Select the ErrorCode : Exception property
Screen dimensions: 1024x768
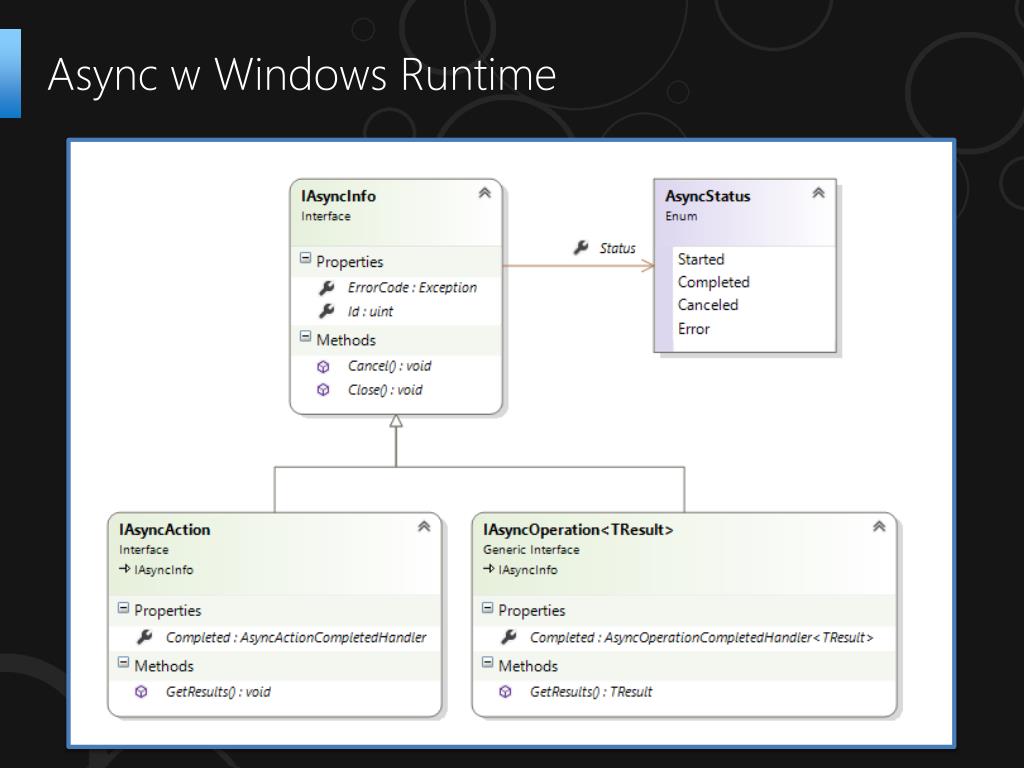pyautogui.click(x=412, y=287)
